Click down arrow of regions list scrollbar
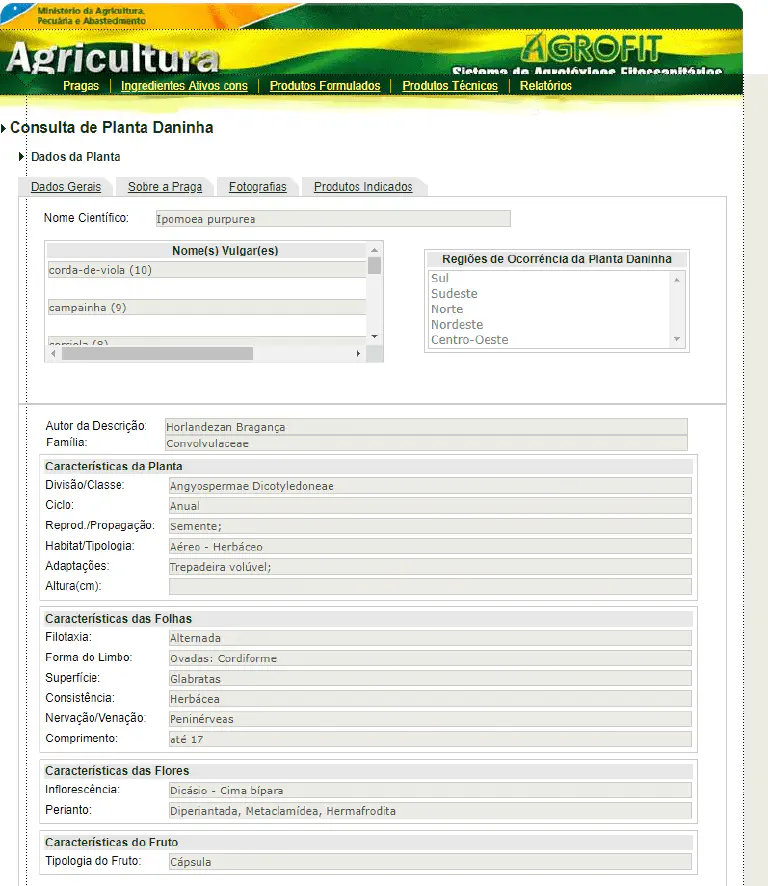The image size is (768, 886). tap(676, 339)
